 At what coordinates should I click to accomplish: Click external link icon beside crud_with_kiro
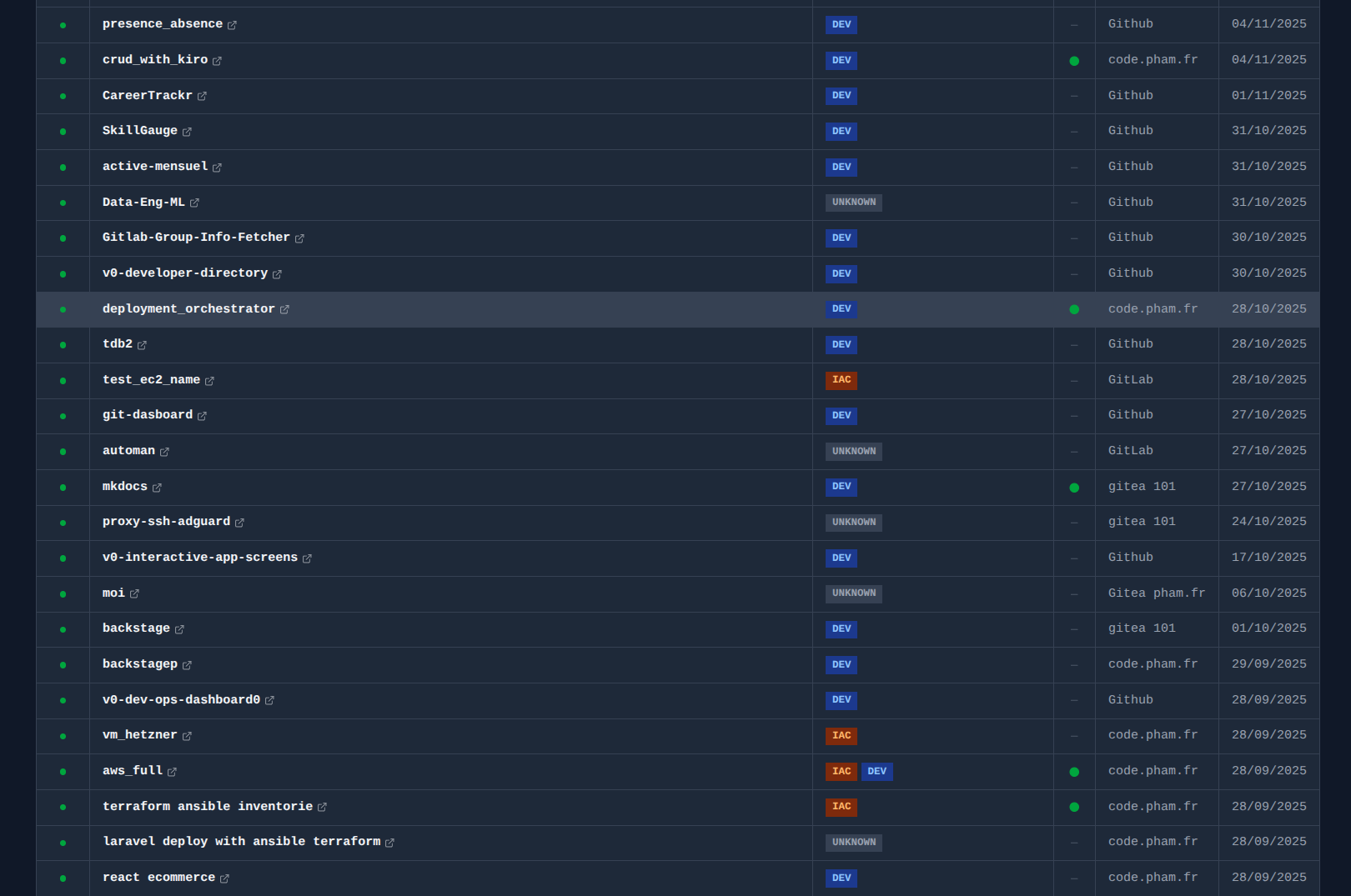coord(217,61)
